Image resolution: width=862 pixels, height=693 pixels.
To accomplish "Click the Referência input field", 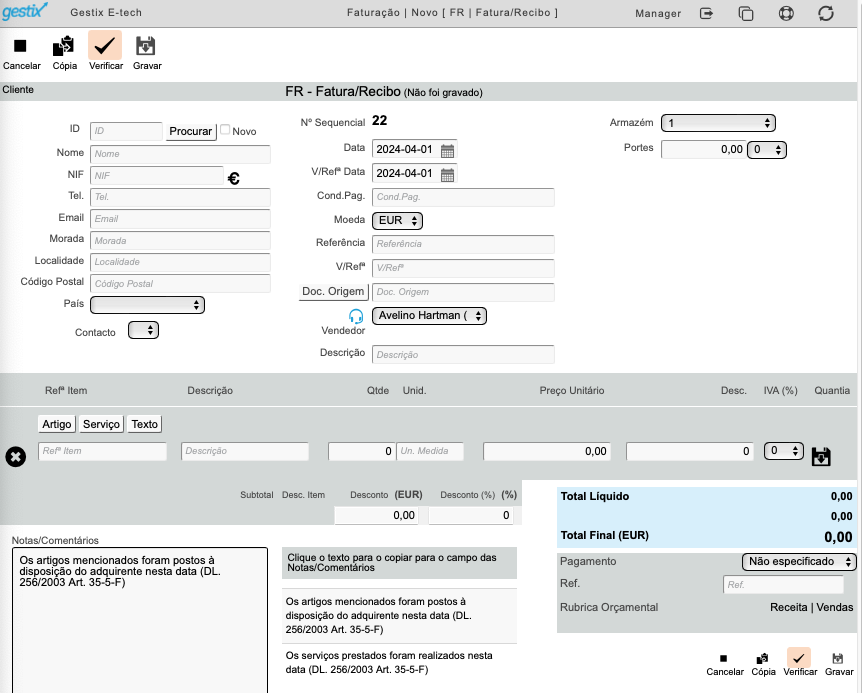I will (463, 244).
